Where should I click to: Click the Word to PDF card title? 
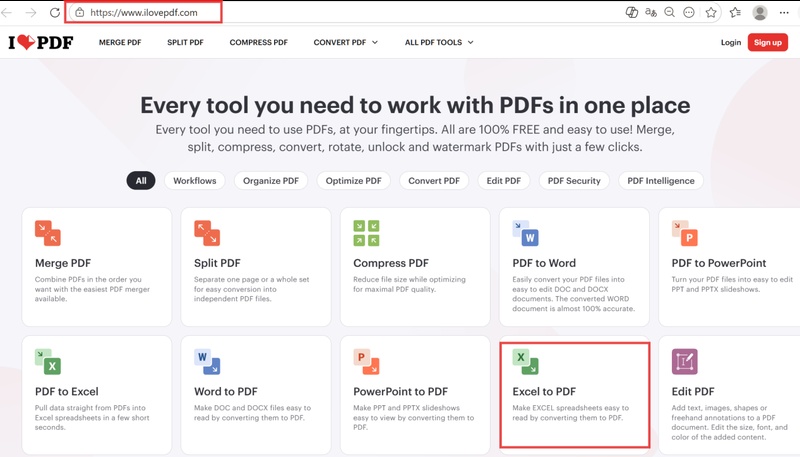[226, 392]
